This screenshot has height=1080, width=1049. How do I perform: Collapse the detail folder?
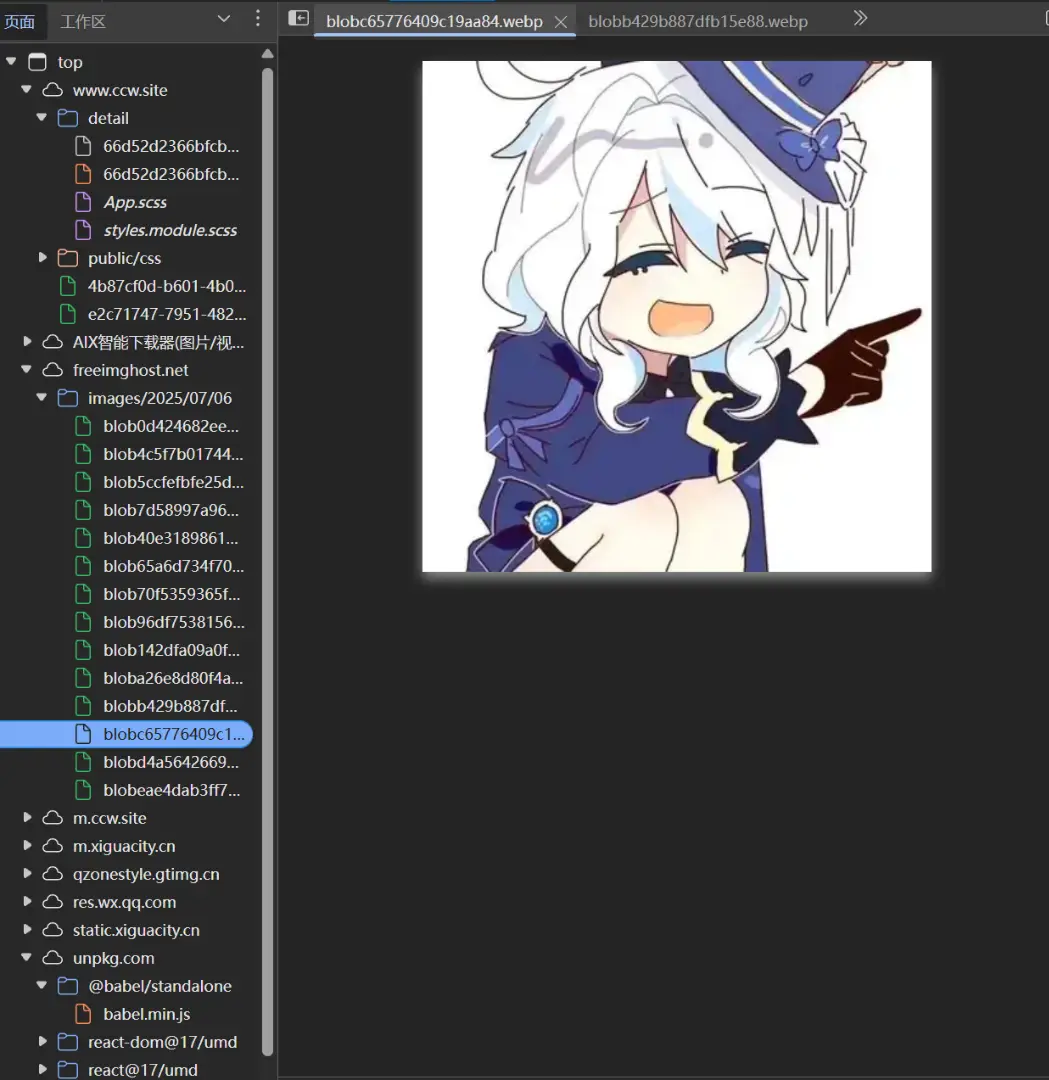tap(41, 118)
